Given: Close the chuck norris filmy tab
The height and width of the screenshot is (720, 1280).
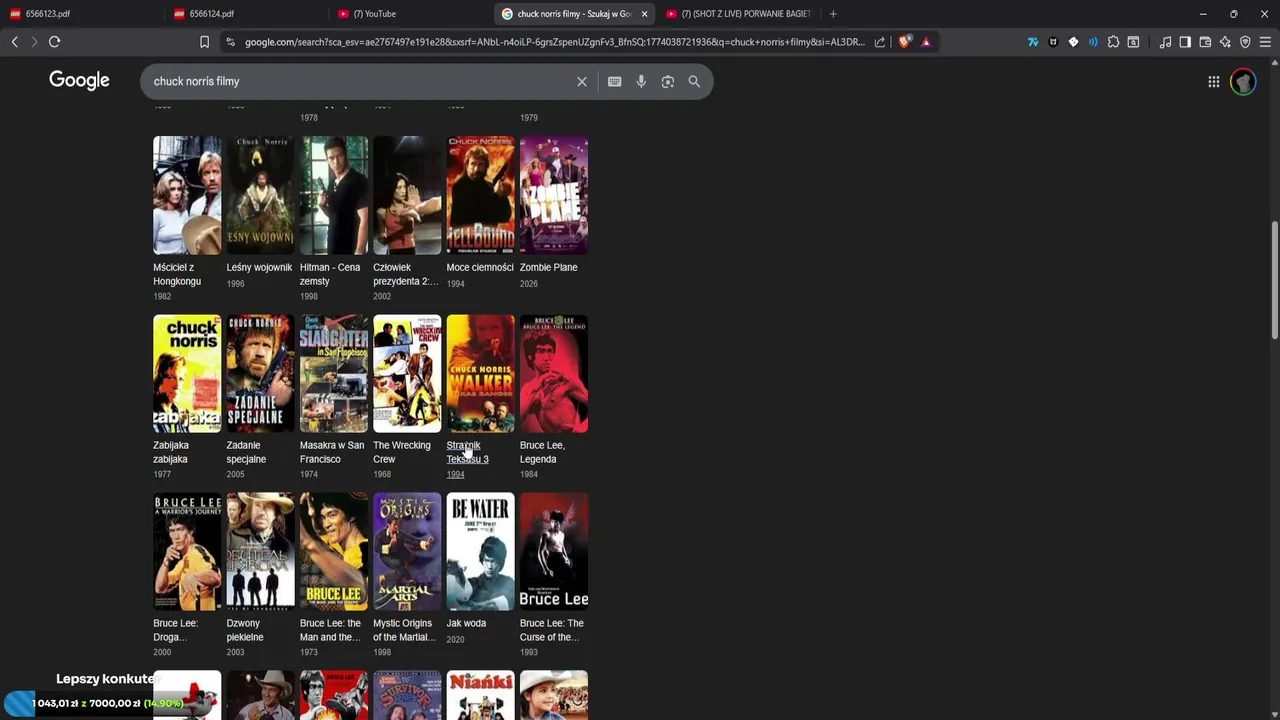Looking at the screenshot, I should (x=644, y=14).
